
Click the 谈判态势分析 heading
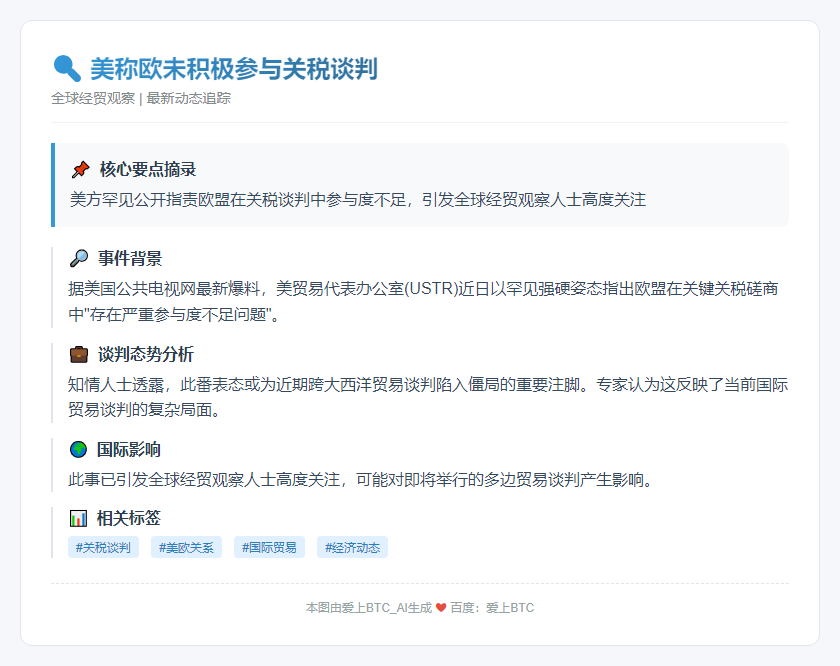pyautogui.click(x=146, y=355)
